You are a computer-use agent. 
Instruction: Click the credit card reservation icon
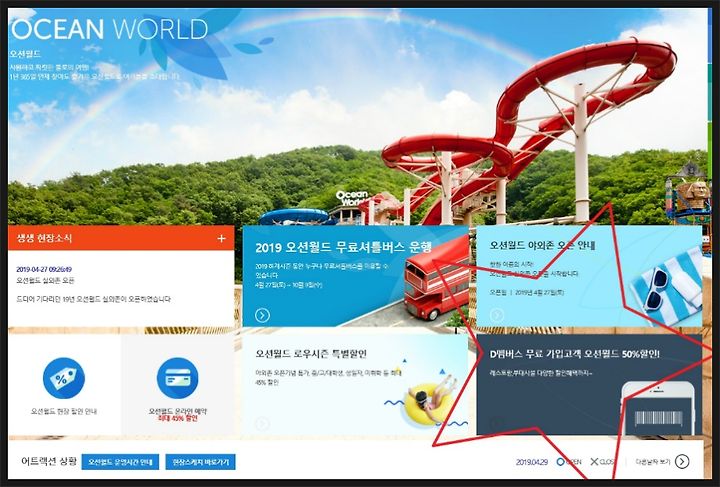click(x=177, y=378)
